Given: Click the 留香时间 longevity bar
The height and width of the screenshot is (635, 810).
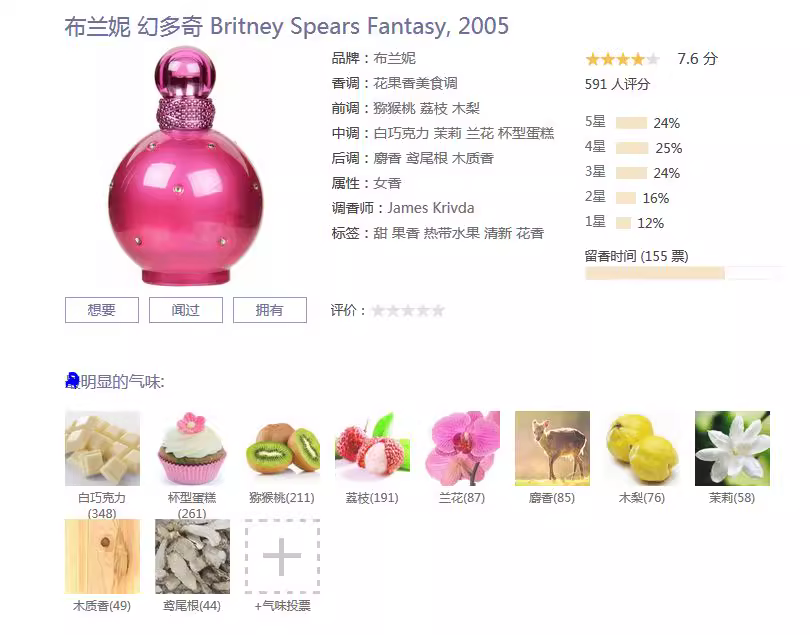Looking at the screenshot, I should tap(684, 273).
